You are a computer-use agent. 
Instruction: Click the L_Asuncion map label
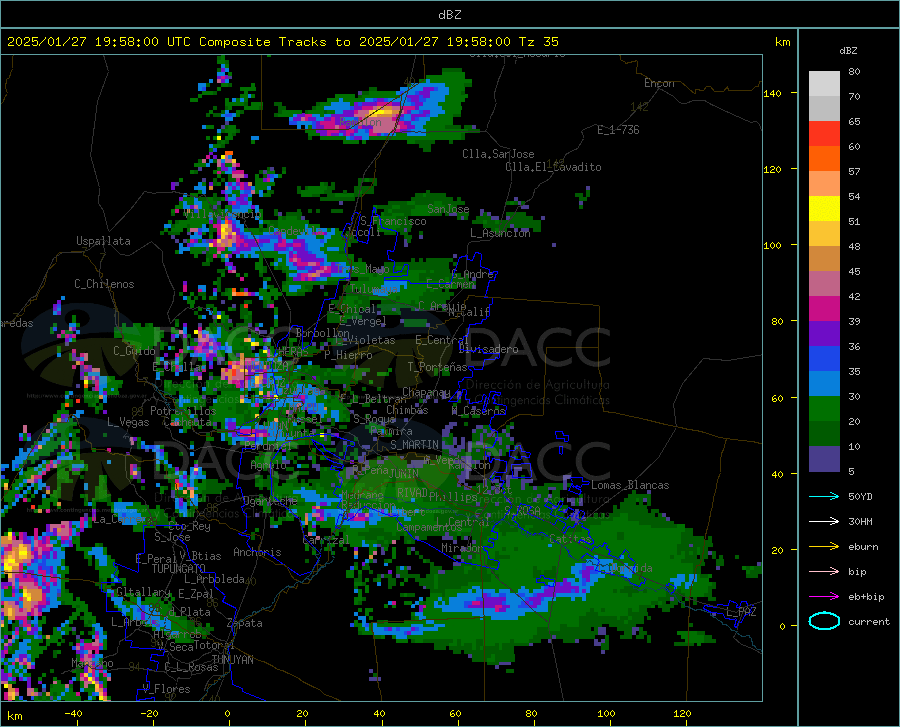click(500, 233)
